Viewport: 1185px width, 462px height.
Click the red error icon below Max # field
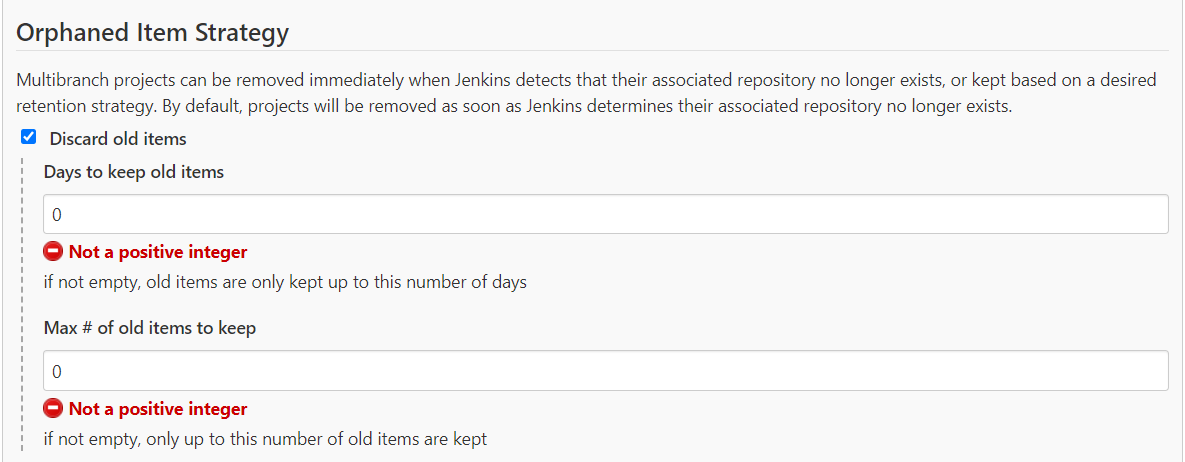tap(53, 409)
